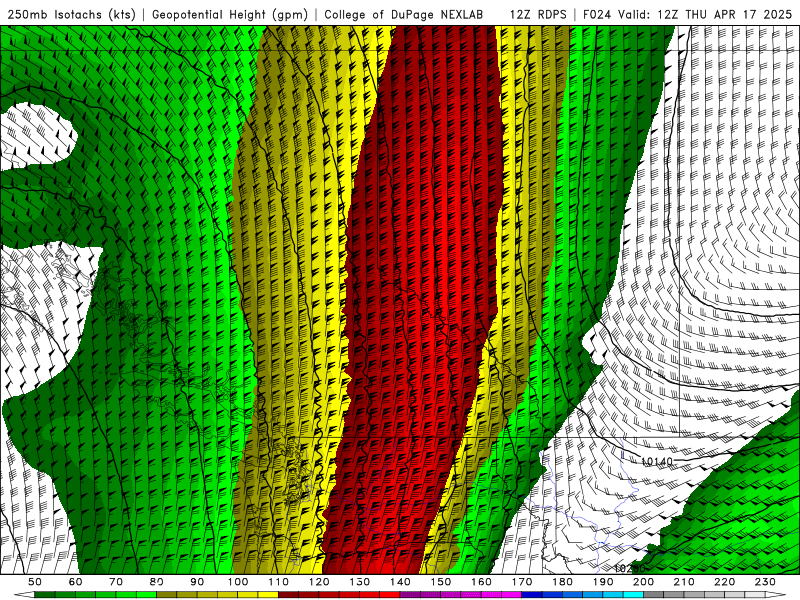Click the yellow colorbar swatch below 110
This screenshot has height=600, width=800.
[x=268, y=595]
